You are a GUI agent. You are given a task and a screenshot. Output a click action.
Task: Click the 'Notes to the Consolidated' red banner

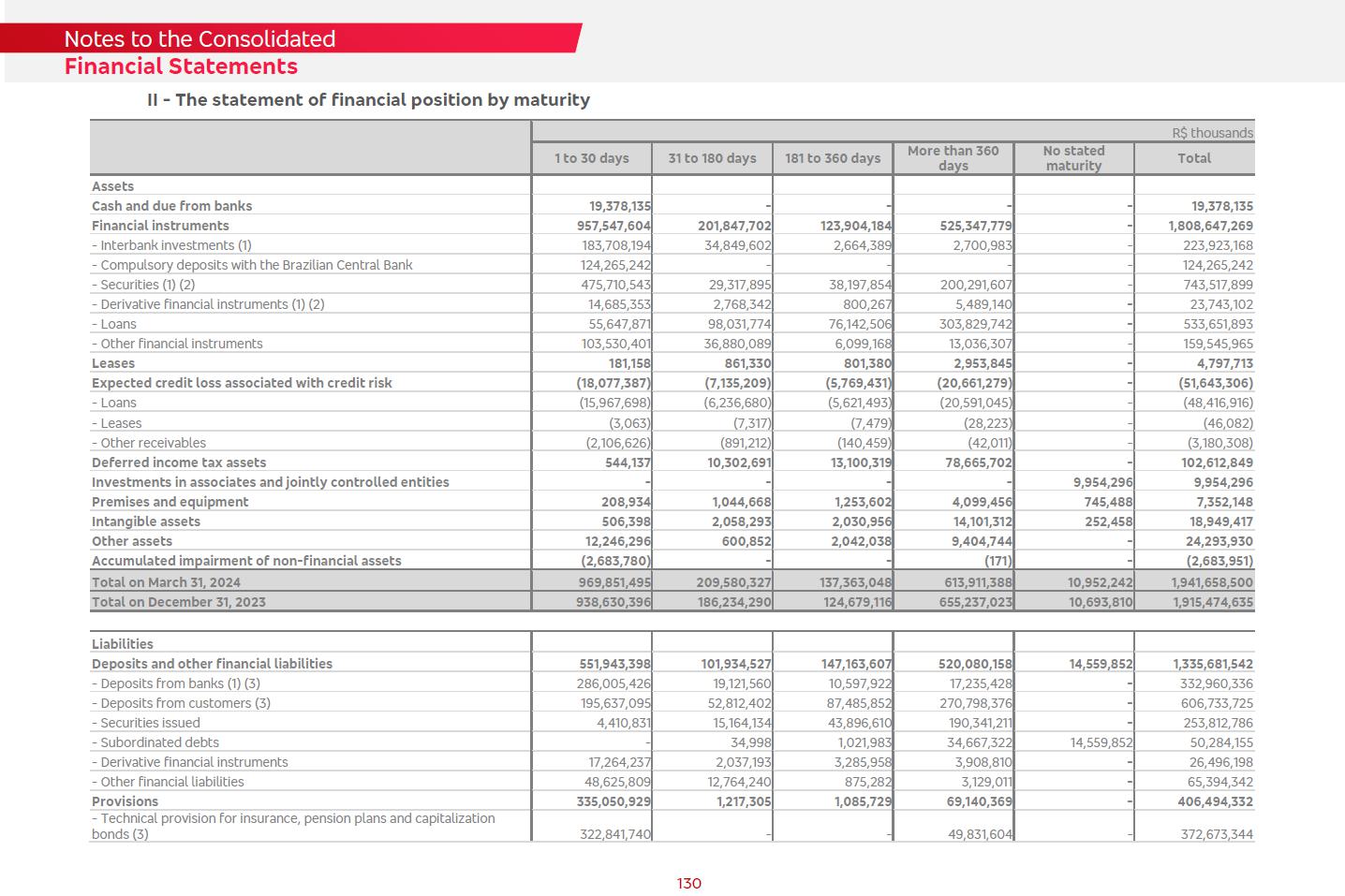coord(200,39)
